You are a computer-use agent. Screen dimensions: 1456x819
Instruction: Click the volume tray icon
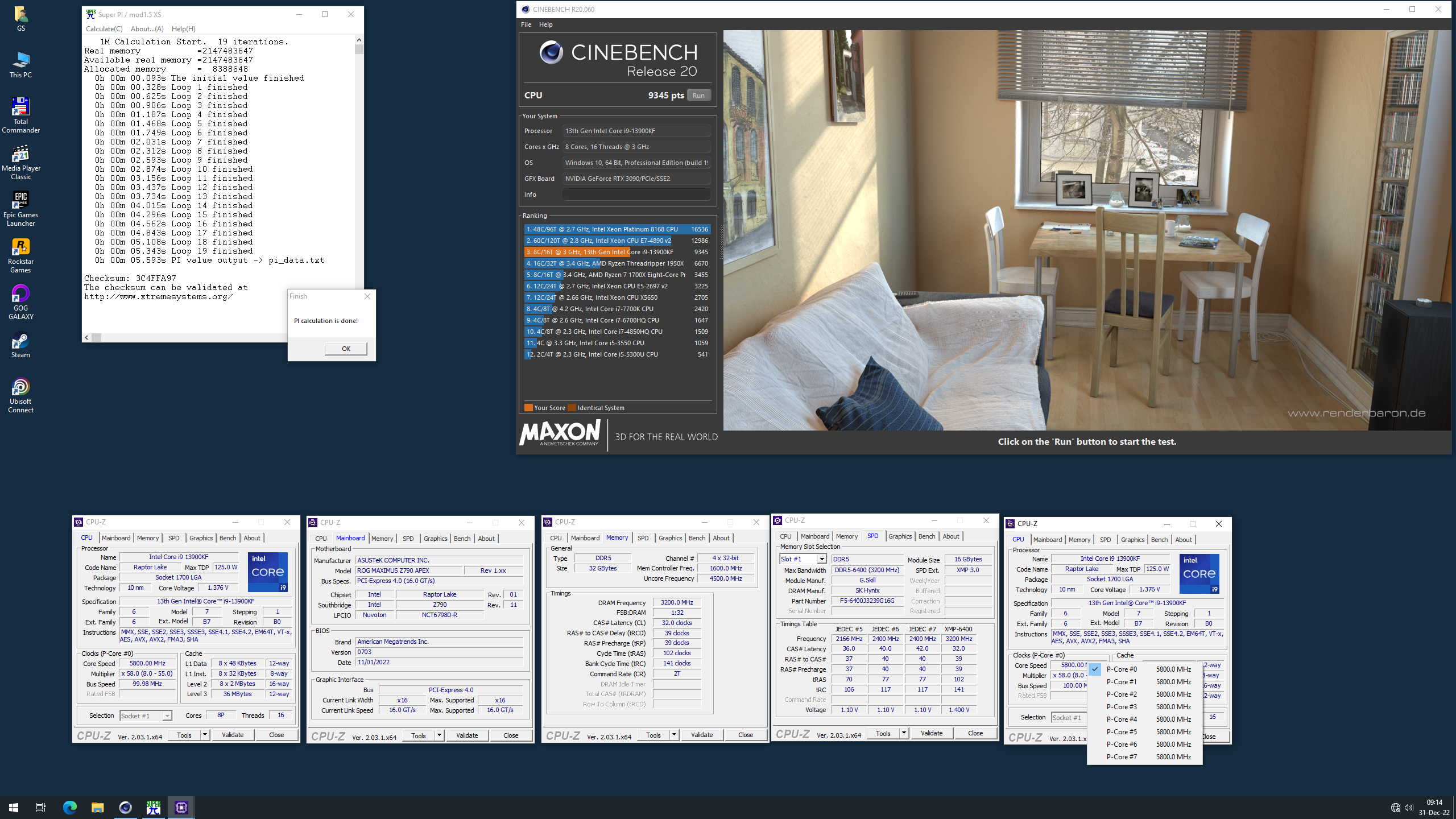point(1408,808)
